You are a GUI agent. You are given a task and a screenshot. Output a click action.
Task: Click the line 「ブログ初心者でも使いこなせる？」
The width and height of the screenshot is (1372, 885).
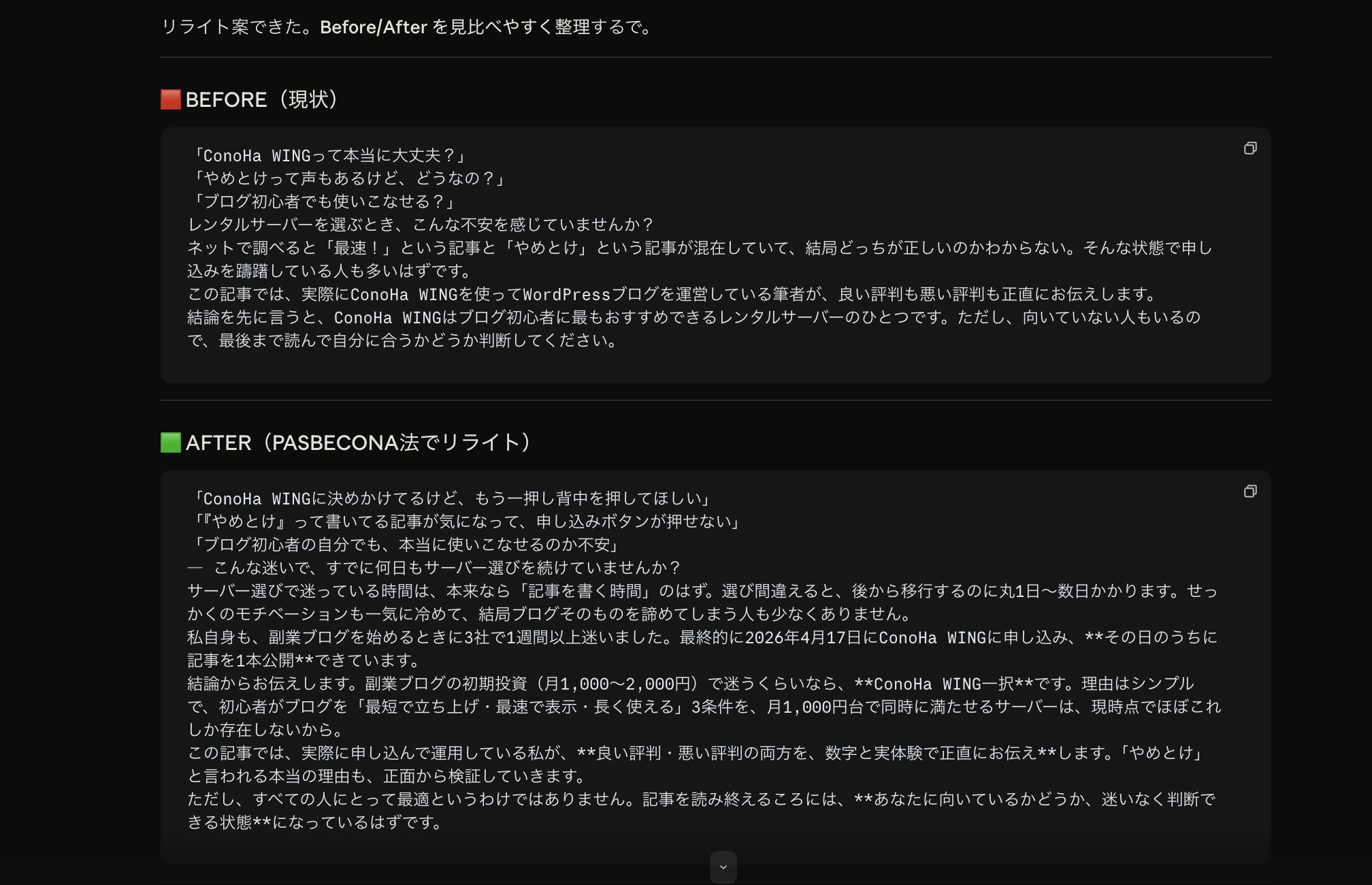(323, 202)
